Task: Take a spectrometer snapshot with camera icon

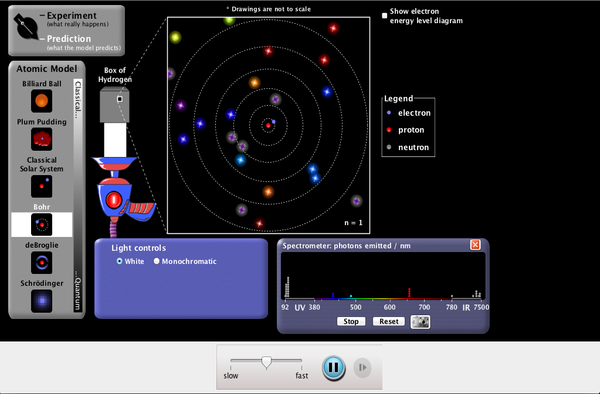Action: click(x=420, y=322)
